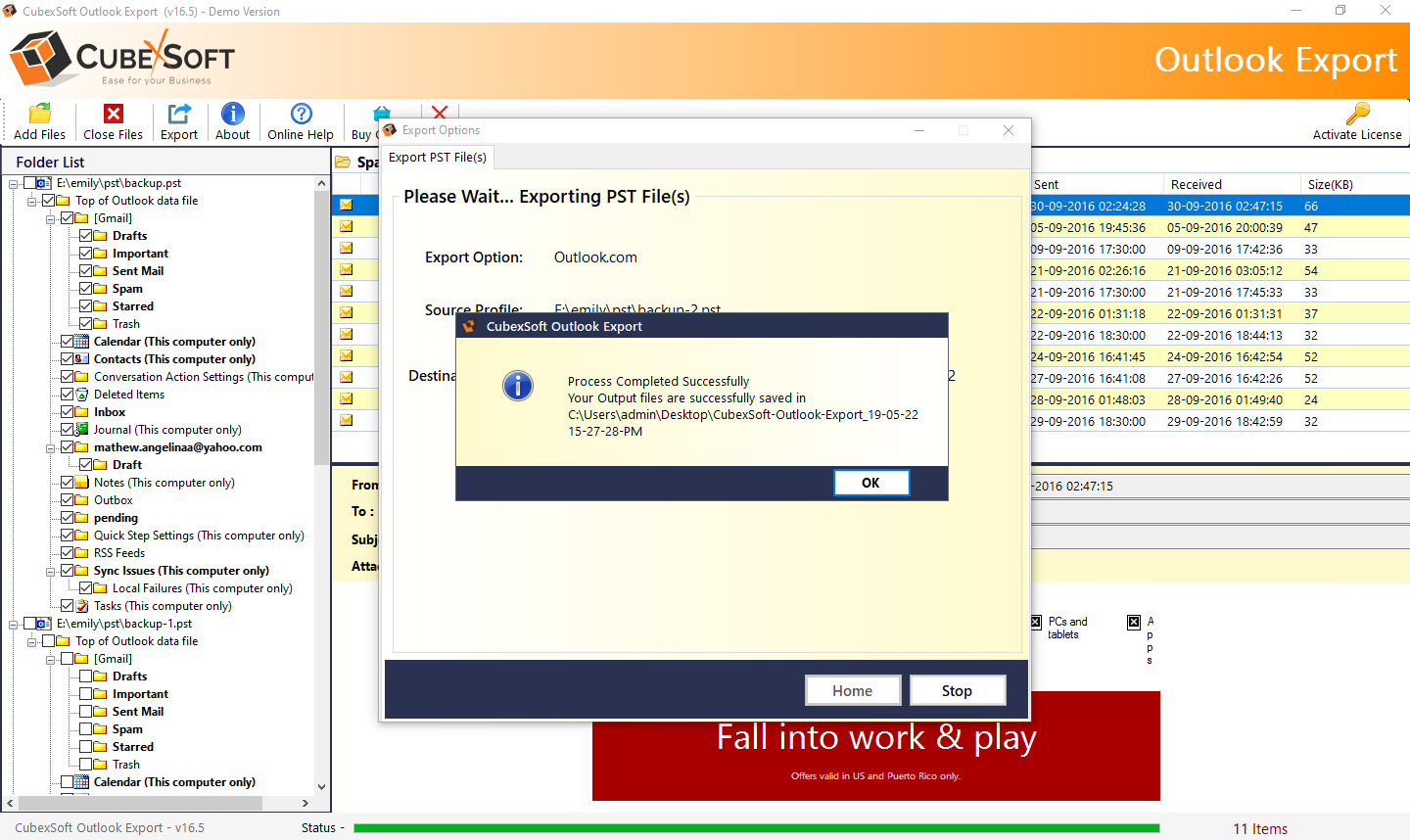Click the '11 Items' status bar text
The width and height of the screenshot is (1410, 840).
click(1260, 828)
